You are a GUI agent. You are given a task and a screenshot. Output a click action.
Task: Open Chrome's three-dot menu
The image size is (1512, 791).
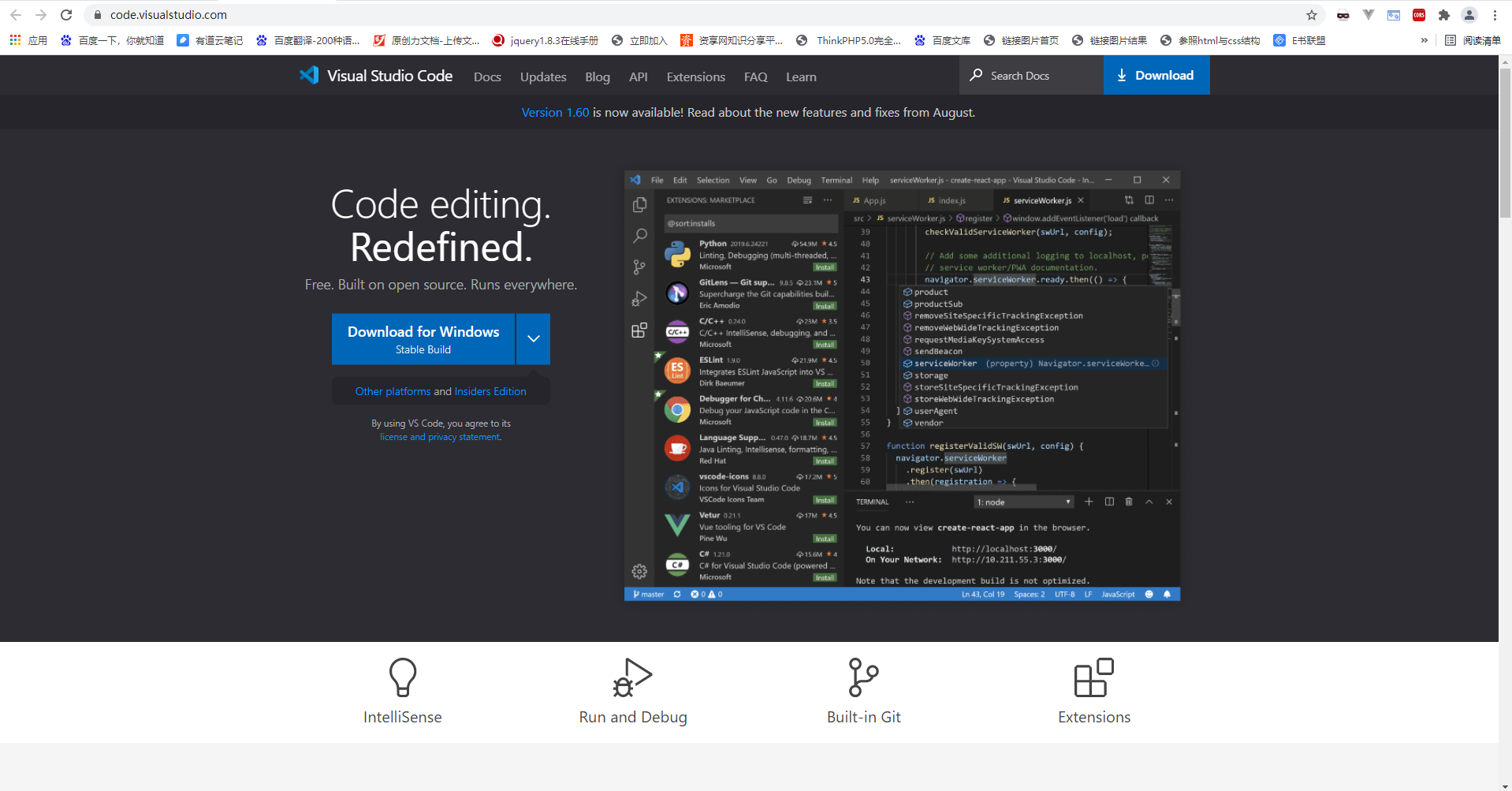(x=1495, y=15)
